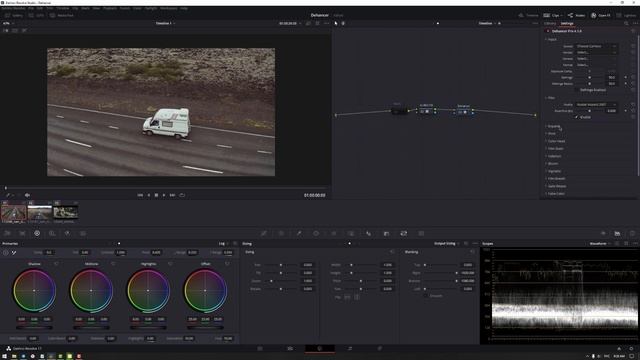Click the Push/Pull slider handle
The height and width of the screenshot is (360, 640).
tap(589, 111)
